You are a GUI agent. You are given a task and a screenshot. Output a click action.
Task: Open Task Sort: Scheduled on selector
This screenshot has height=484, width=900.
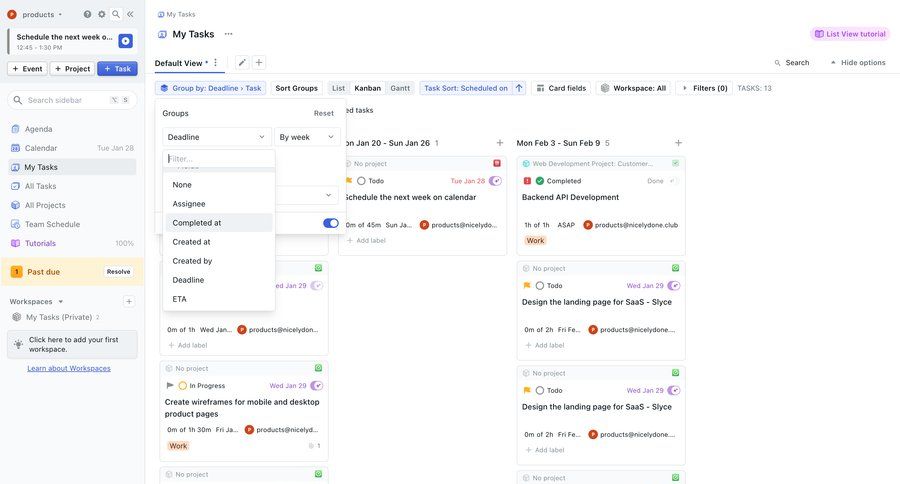465,88
